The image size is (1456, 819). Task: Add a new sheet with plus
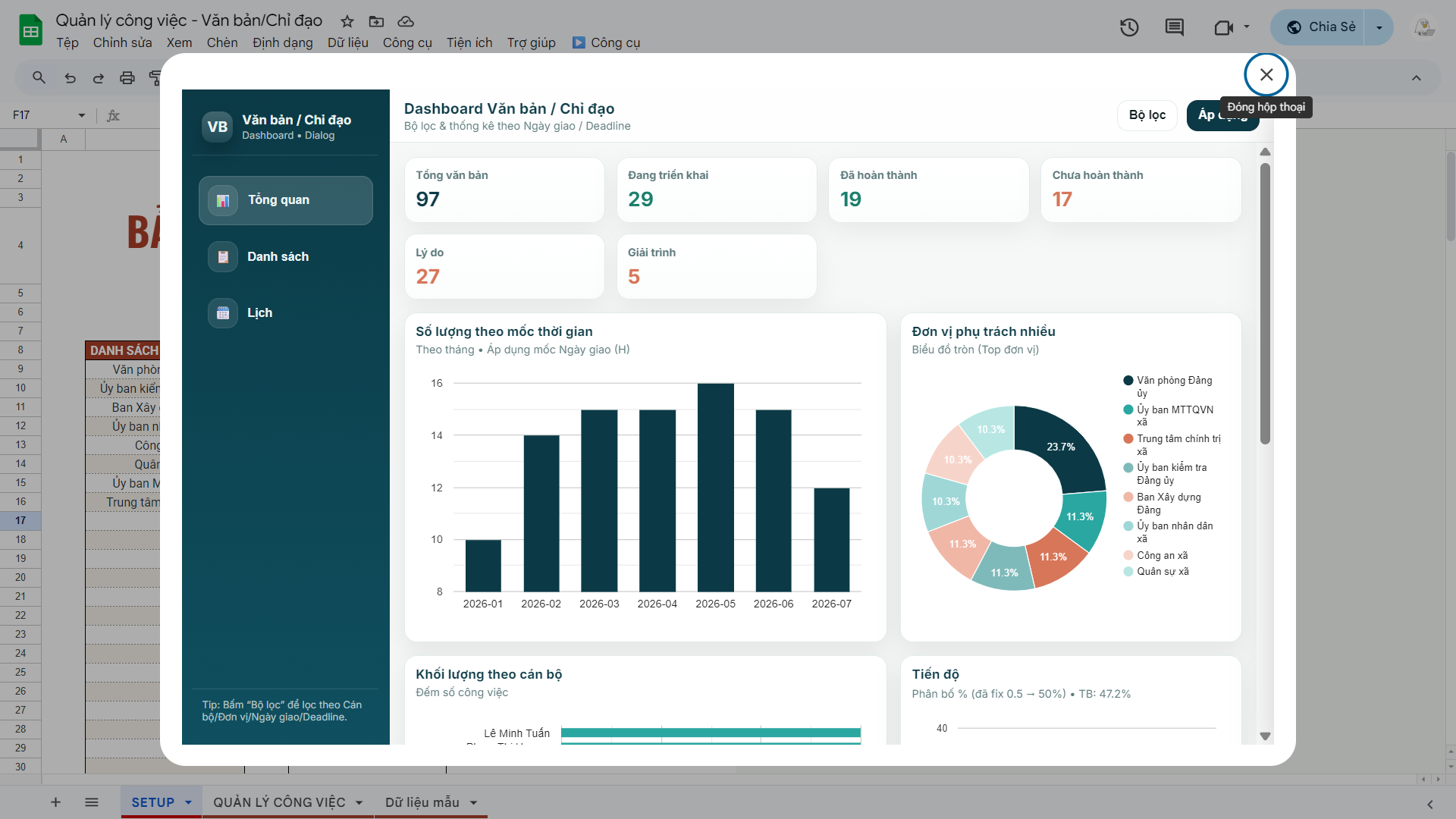click(55, 802)
